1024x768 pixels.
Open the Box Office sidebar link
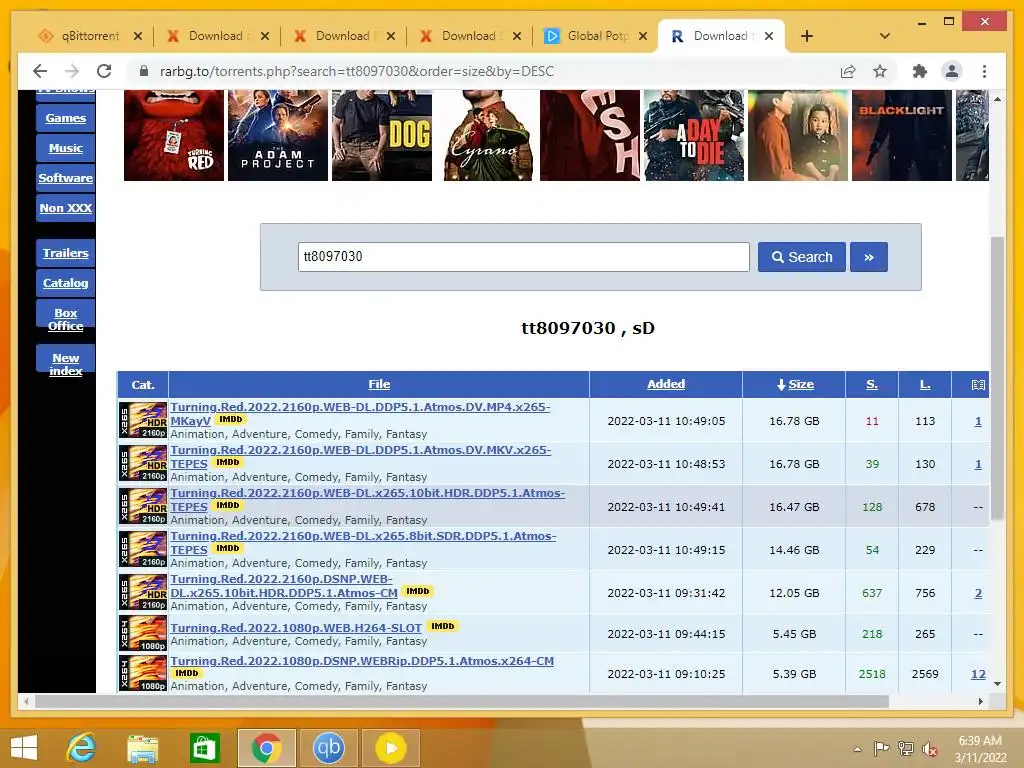coord(65,319)
